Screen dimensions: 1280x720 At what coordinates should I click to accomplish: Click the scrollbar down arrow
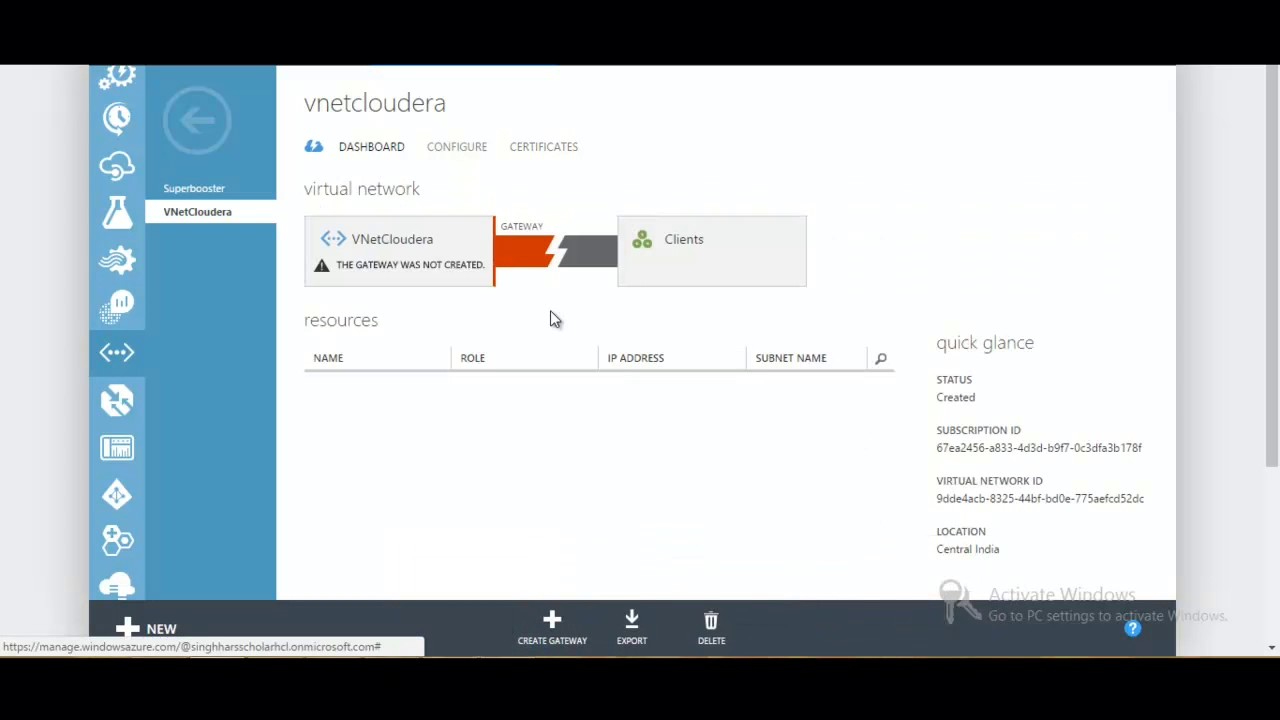pos(1271,647)
